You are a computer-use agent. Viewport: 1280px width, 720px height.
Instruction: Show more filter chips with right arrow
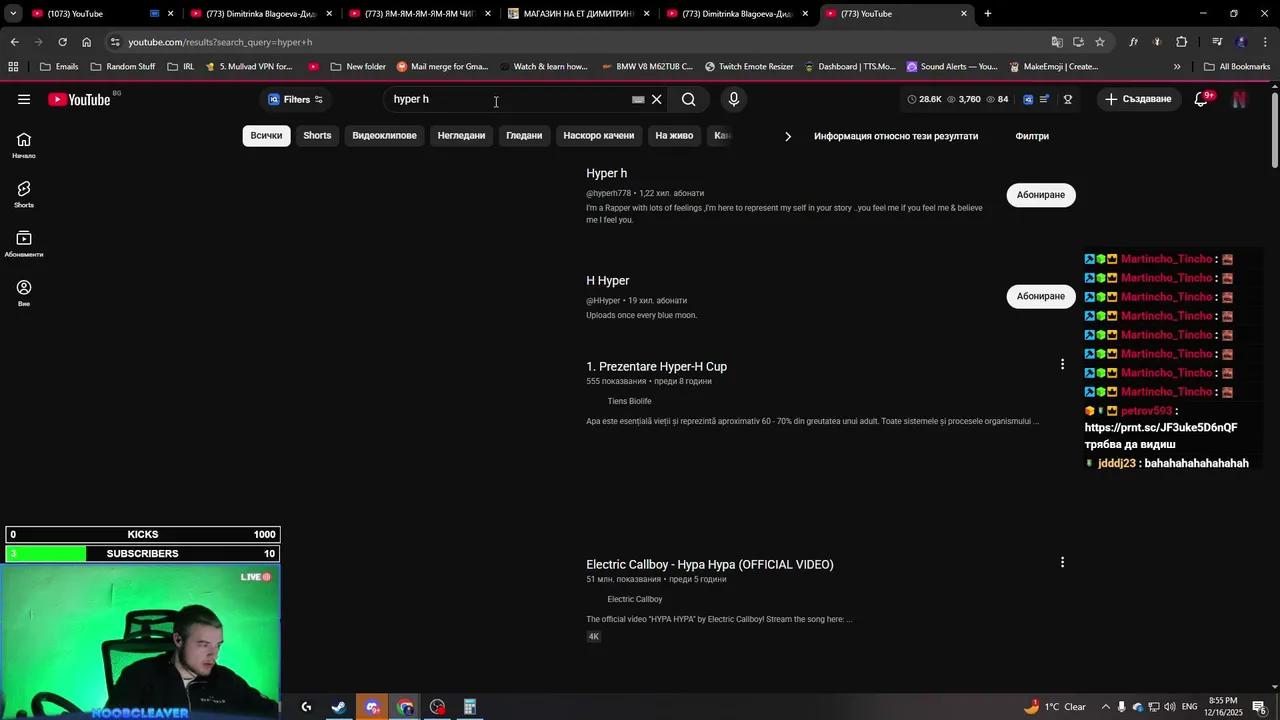[x=787, y=136]
